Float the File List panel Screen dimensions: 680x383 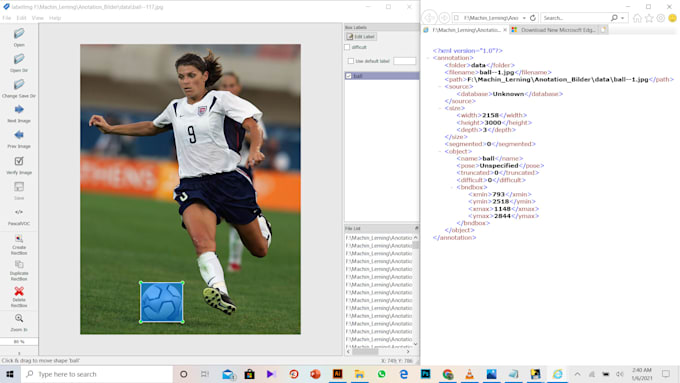pyautogui.click(x=416, y=228)
